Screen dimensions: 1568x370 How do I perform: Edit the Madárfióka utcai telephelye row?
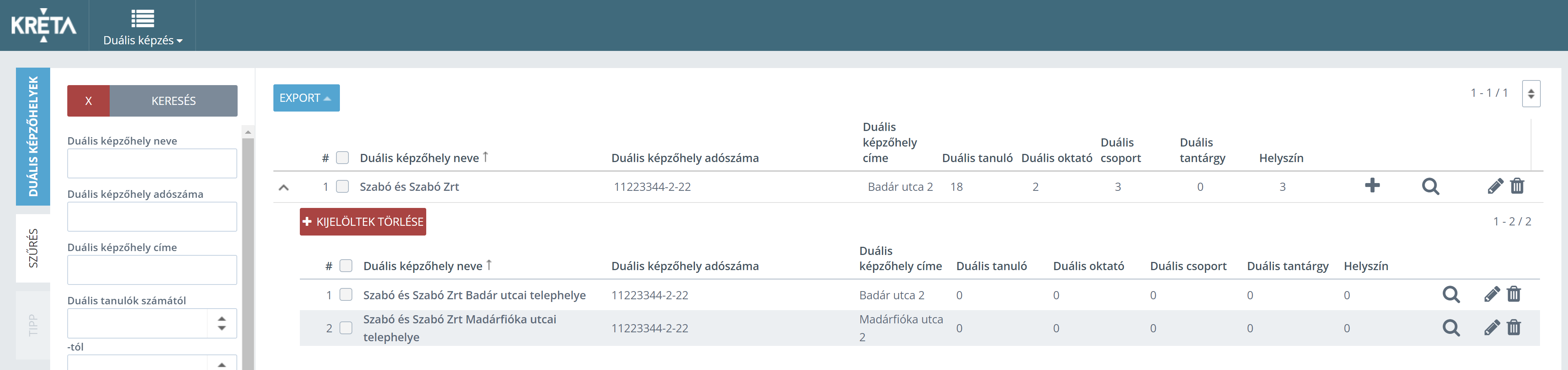1492,328
